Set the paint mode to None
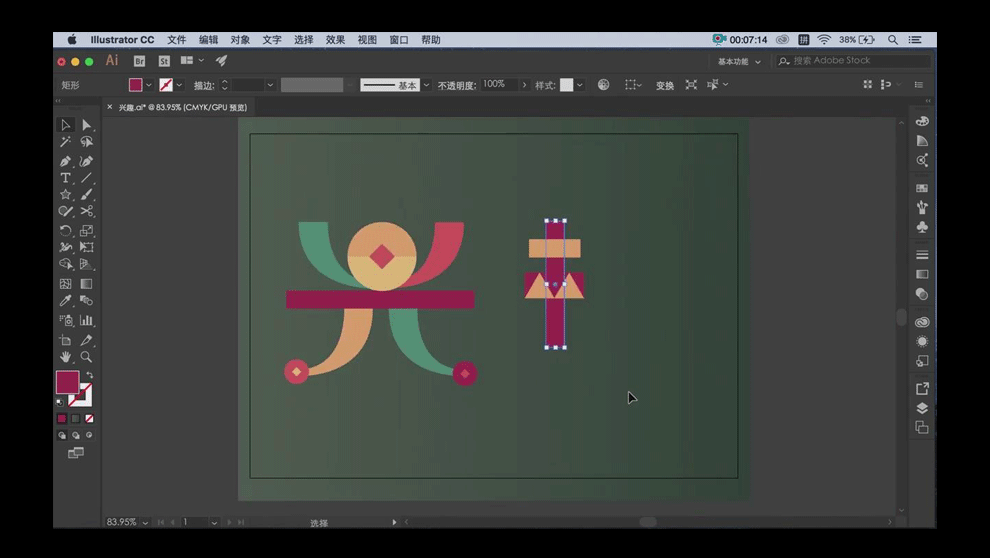This screenshot has width=990, height=558. tap(89, 418)
